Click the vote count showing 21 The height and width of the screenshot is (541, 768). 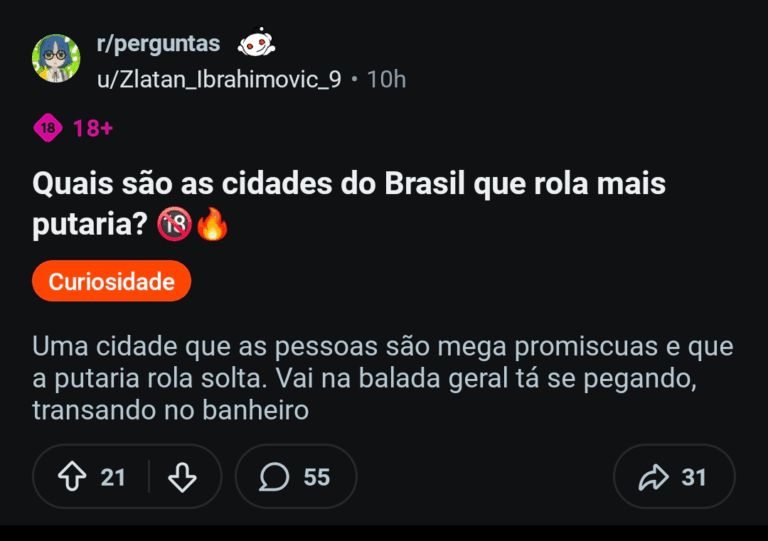click(113, 477)
